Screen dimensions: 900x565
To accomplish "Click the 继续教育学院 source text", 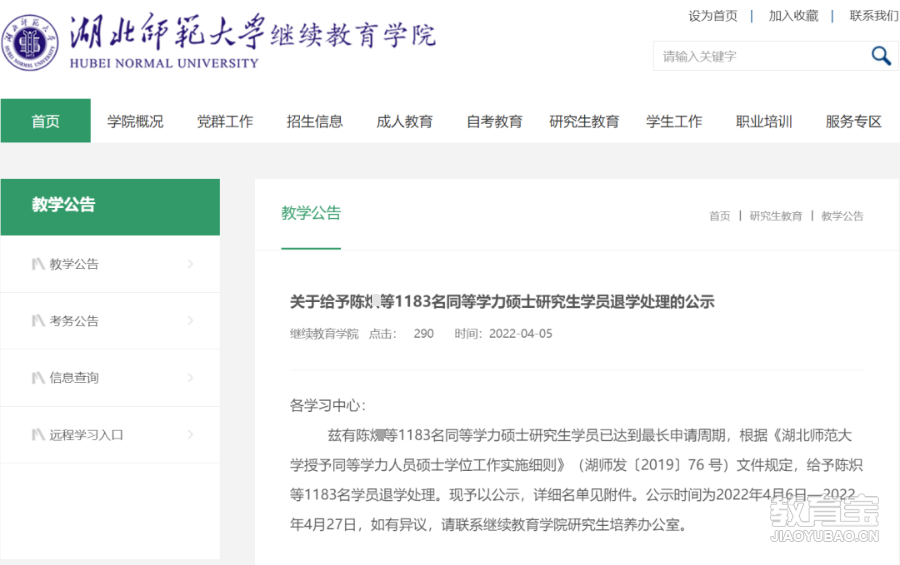I will (324, 334).
